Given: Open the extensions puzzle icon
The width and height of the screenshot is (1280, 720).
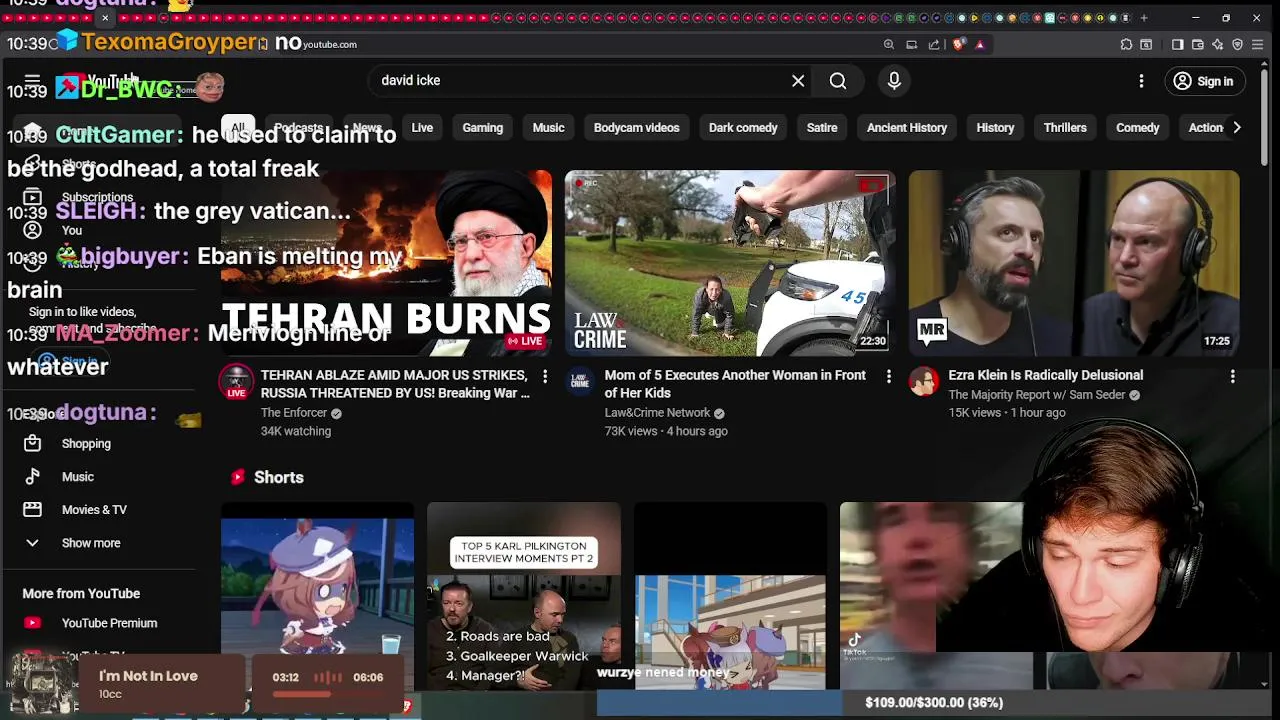Looking at the screenshot, I should [1126, 44].
